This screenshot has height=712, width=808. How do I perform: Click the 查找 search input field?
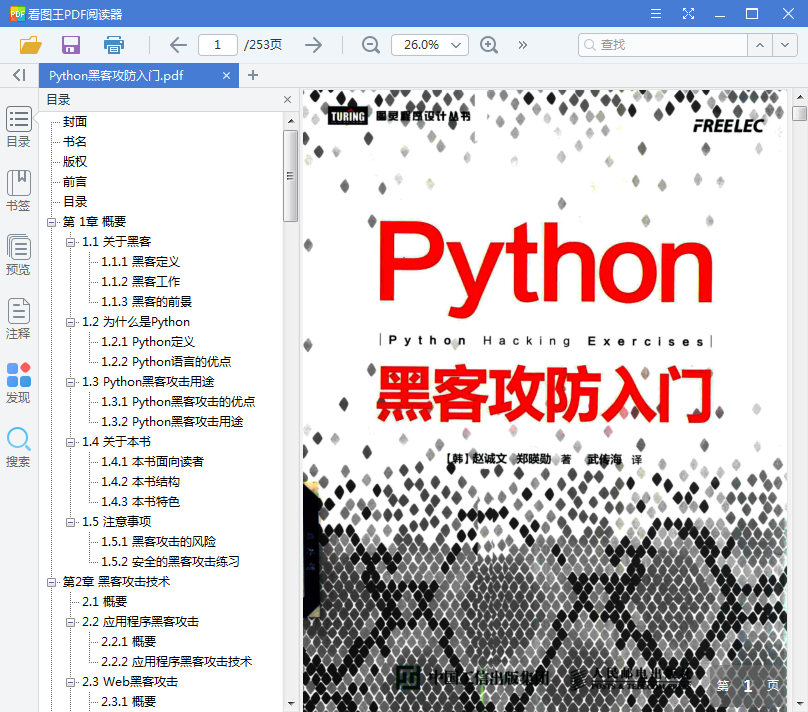[x=663, y=45]
